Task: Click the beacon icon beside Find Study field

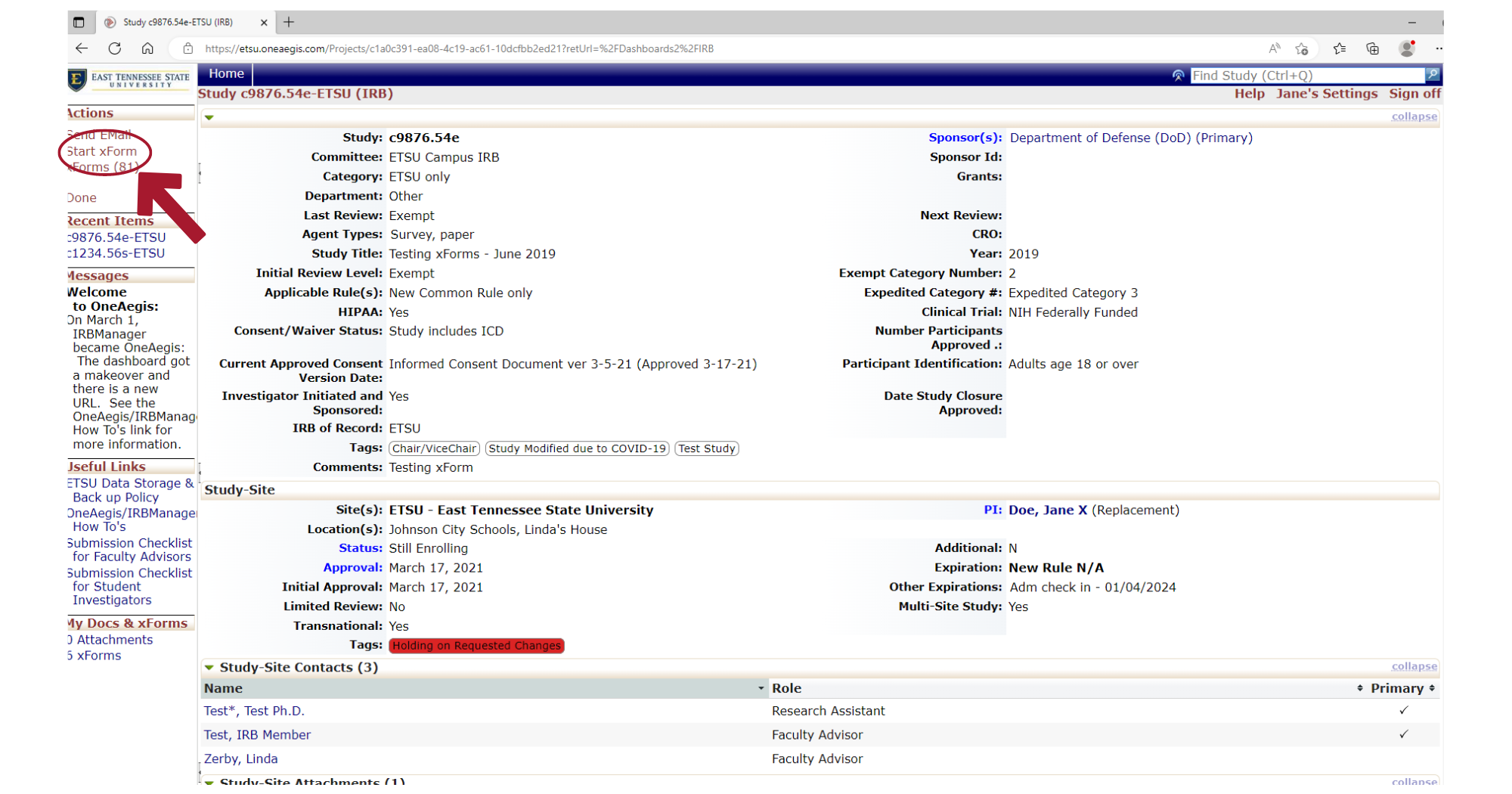Action: pos(1178,75)
